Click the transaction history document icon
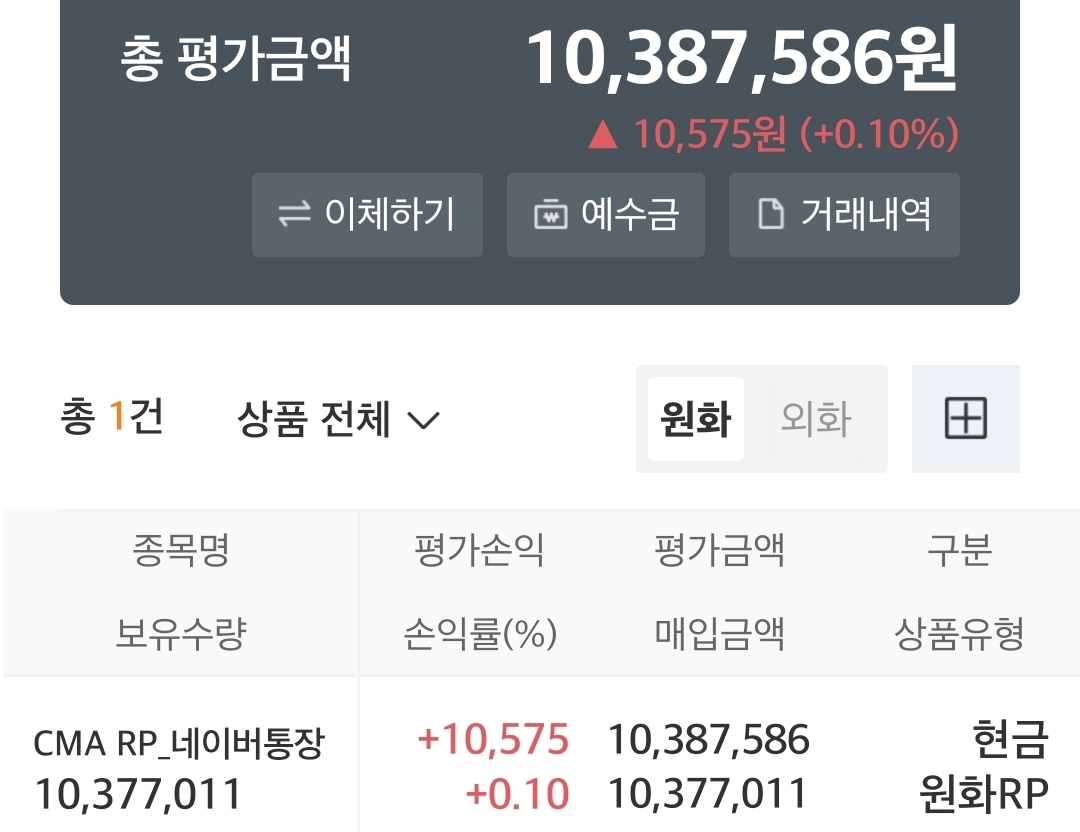1080x832 pixels. click(771, 215)
